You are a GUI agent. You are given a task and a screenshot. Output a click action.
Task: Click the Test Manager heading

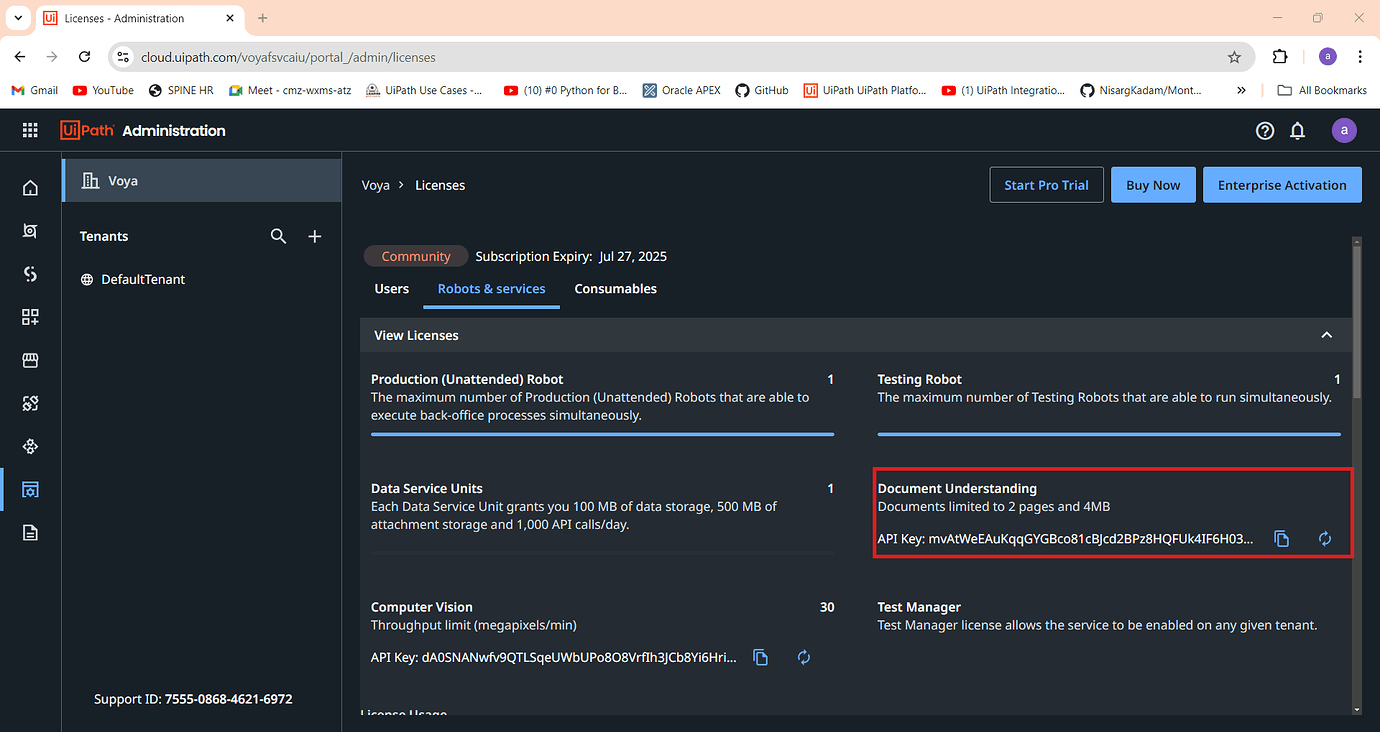(x=919, y=607)
